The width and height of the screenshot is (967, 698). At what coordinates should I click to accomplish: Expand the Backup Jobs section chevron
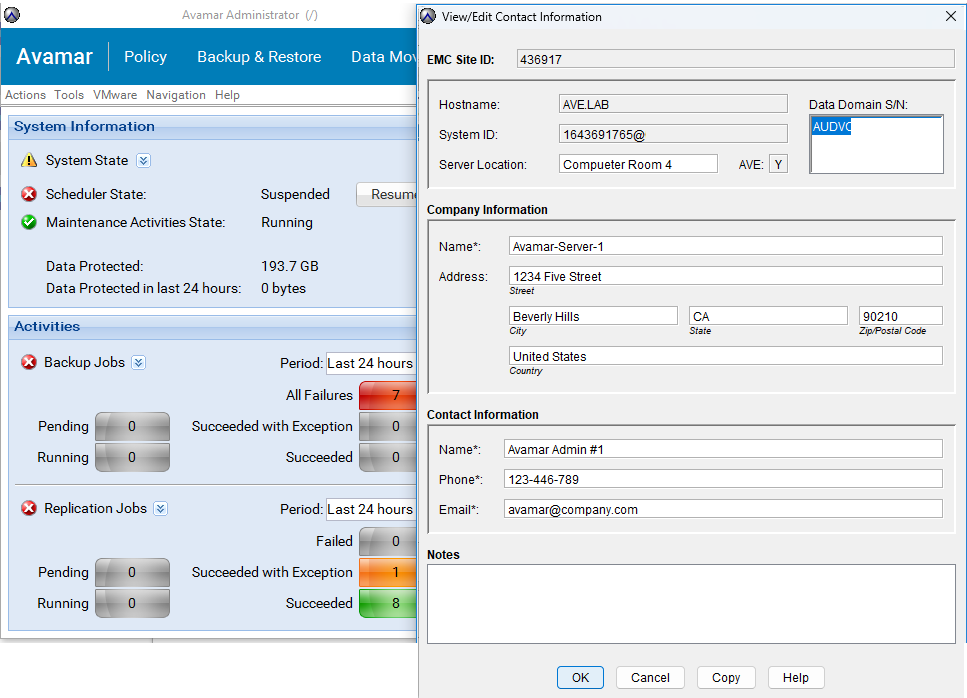139,363
